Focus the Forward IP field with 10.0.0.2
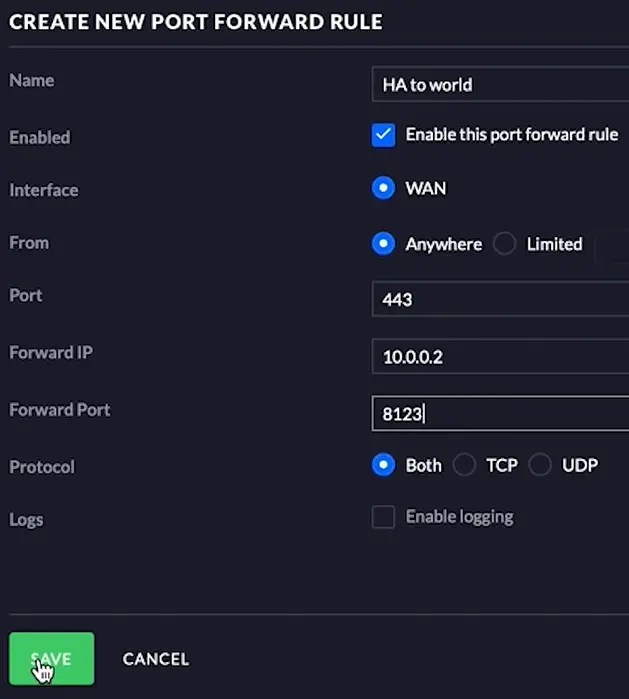629x699 pixels. (x=500, y=356)
